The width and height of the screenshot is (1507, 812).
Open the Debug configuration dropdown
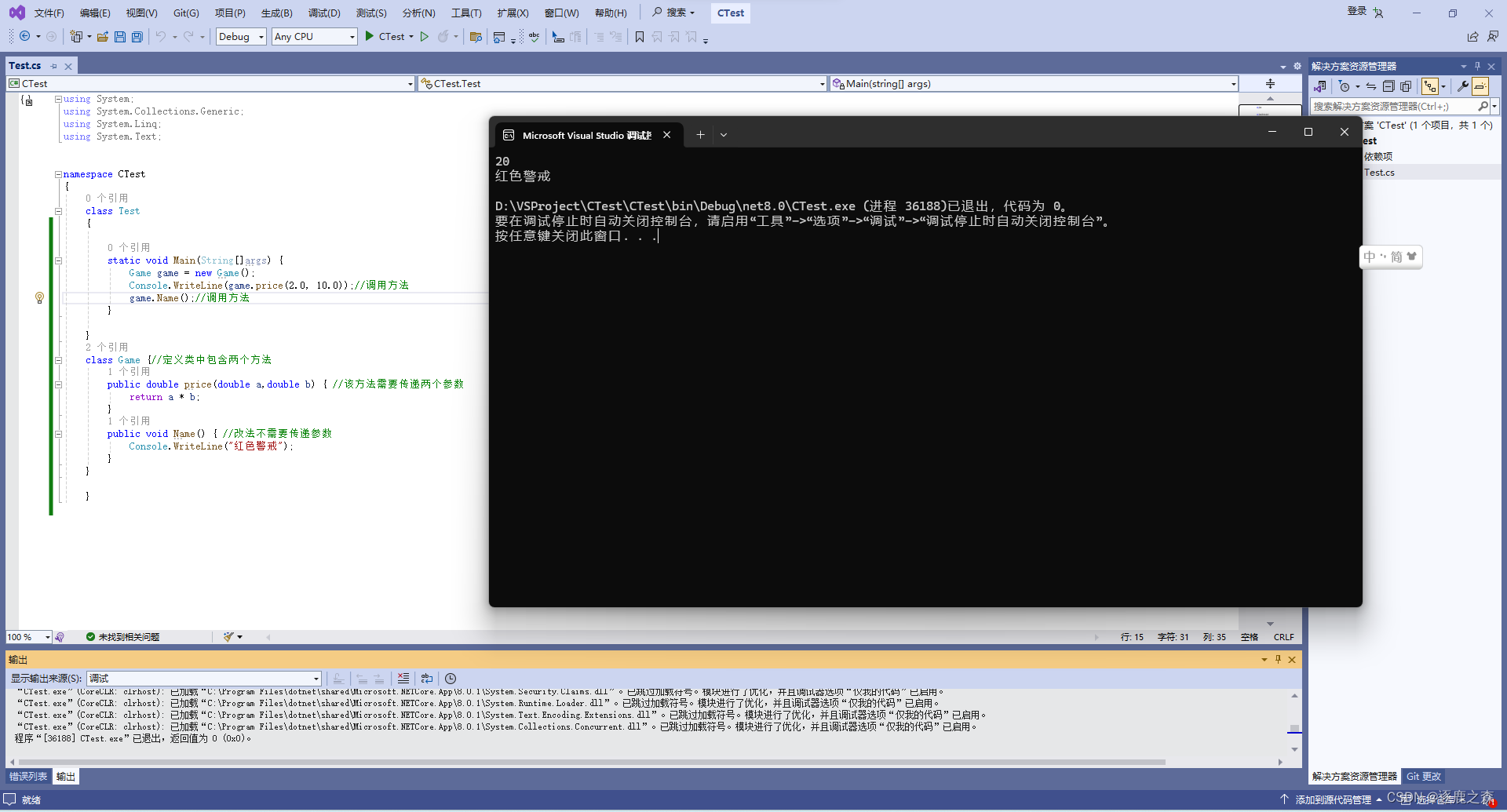pos(241,36)
